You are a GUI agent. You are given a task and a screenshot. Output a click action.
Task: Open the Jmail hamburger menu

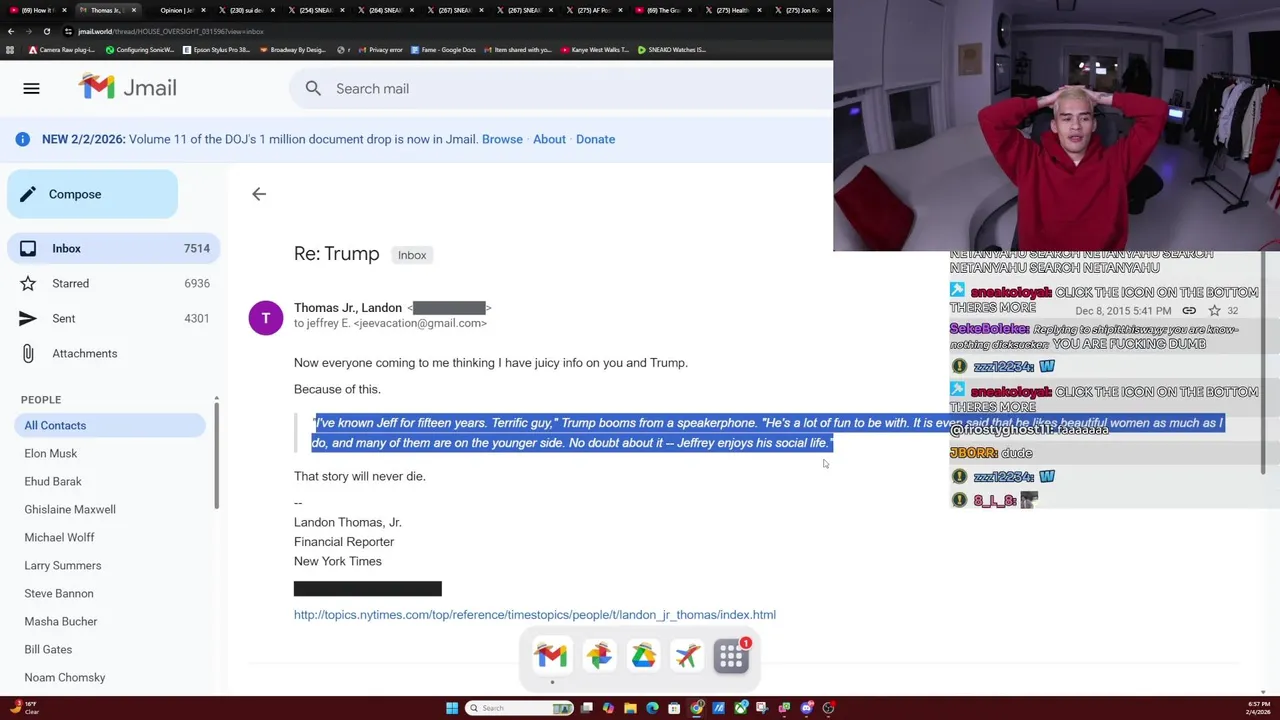(x=31, y=89)
